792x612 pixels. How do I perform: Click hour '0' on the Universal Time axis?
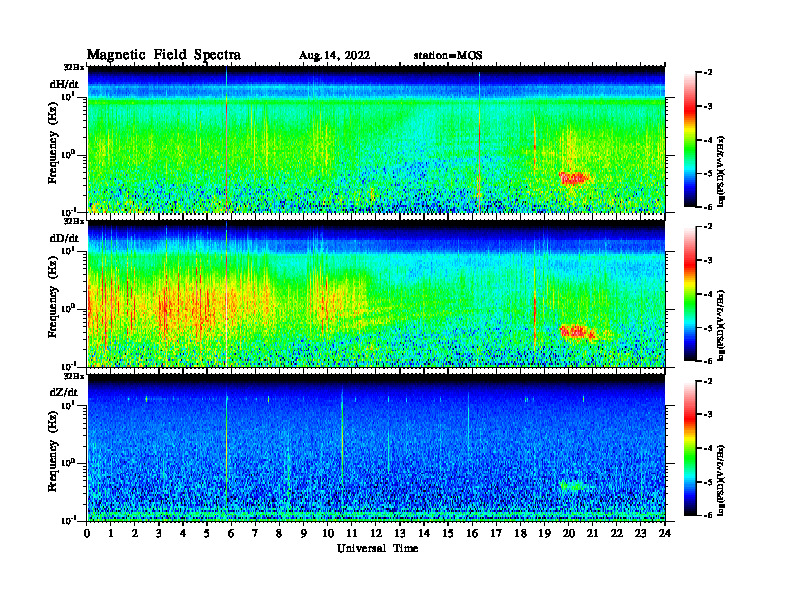[87, 534]
